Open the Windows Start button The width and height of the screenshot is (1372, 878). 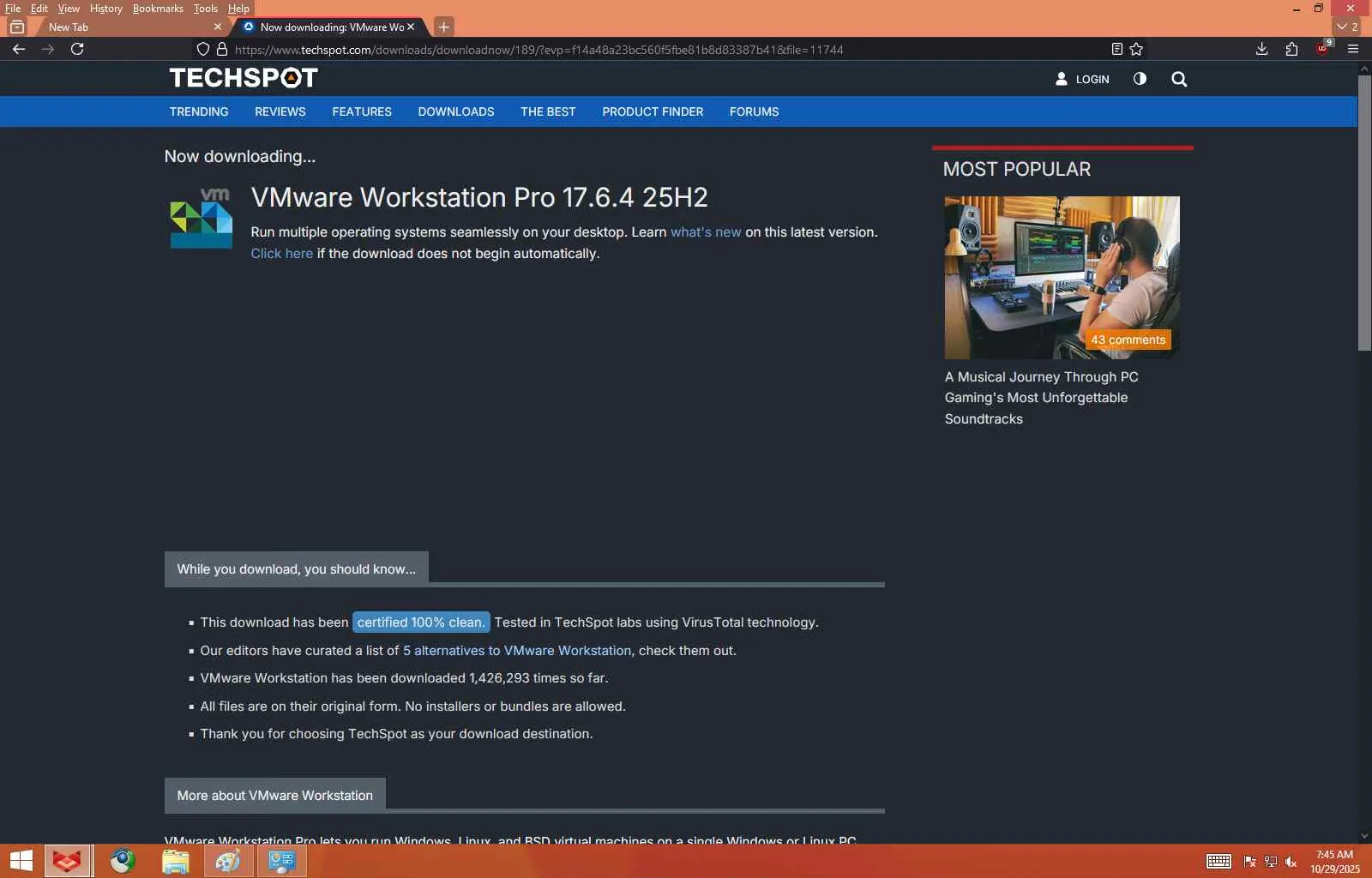tap(21, 861)
